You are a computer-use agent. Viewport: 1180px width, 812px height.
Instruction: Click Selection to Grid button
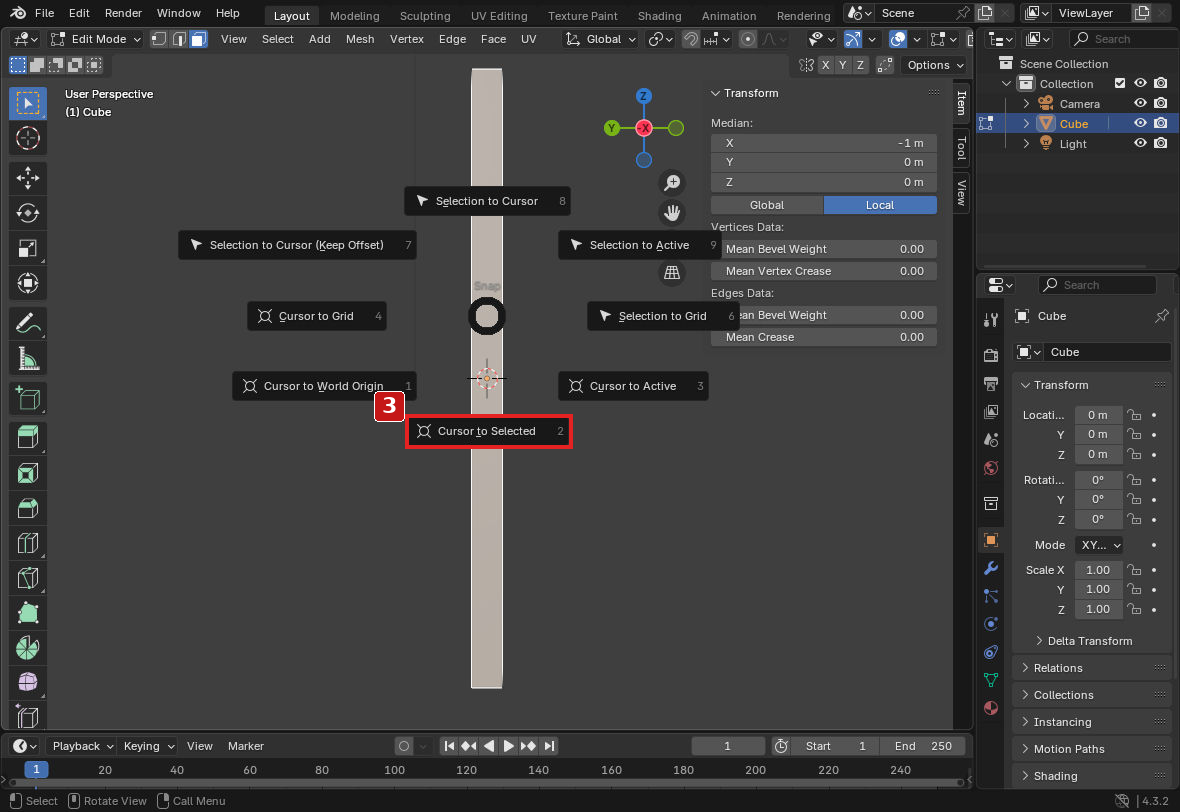pos(663,316)
